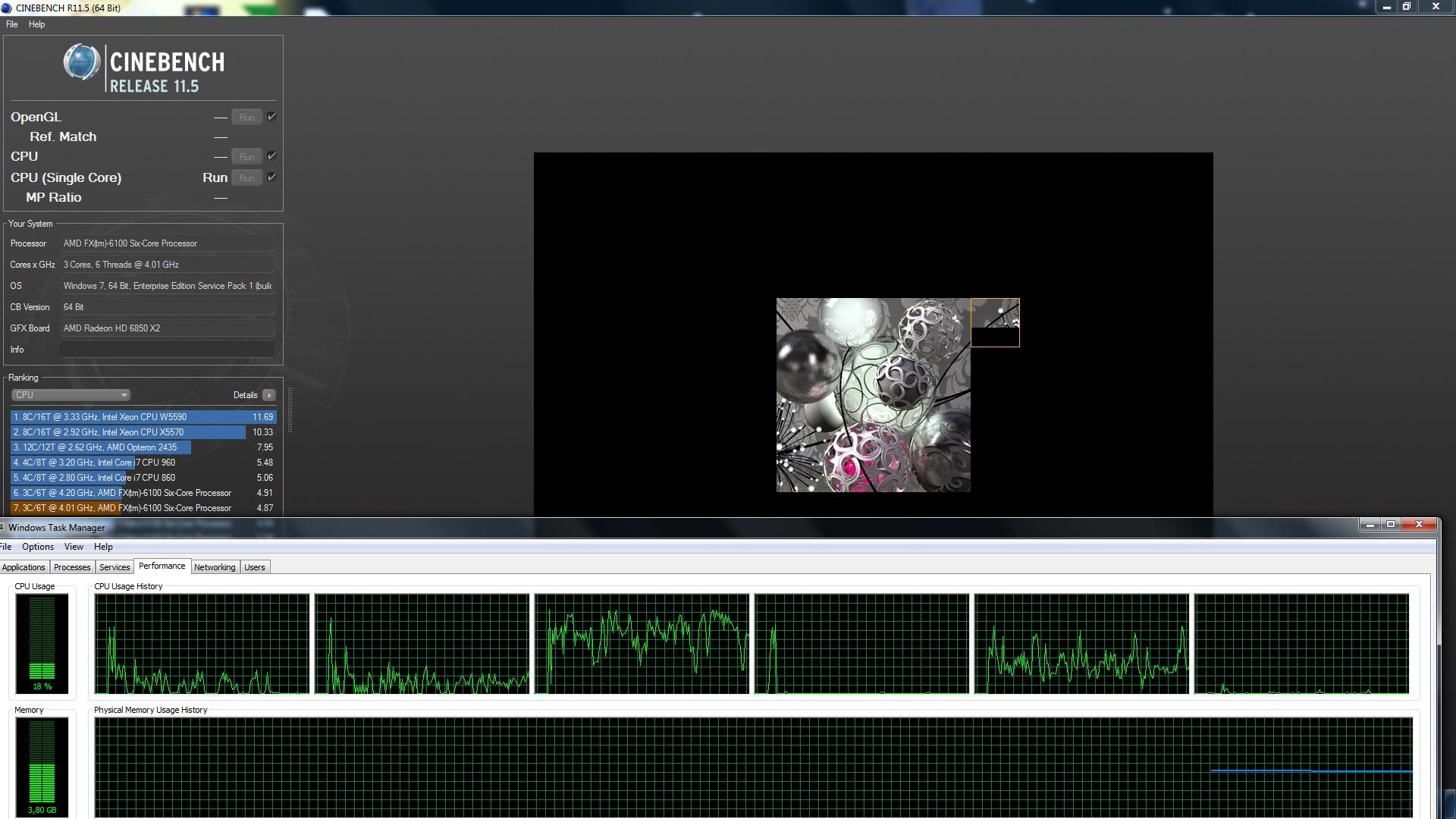Screen dimensions: 1456x819
Task: Close the Cinebench window
Action: (1436, 7)
